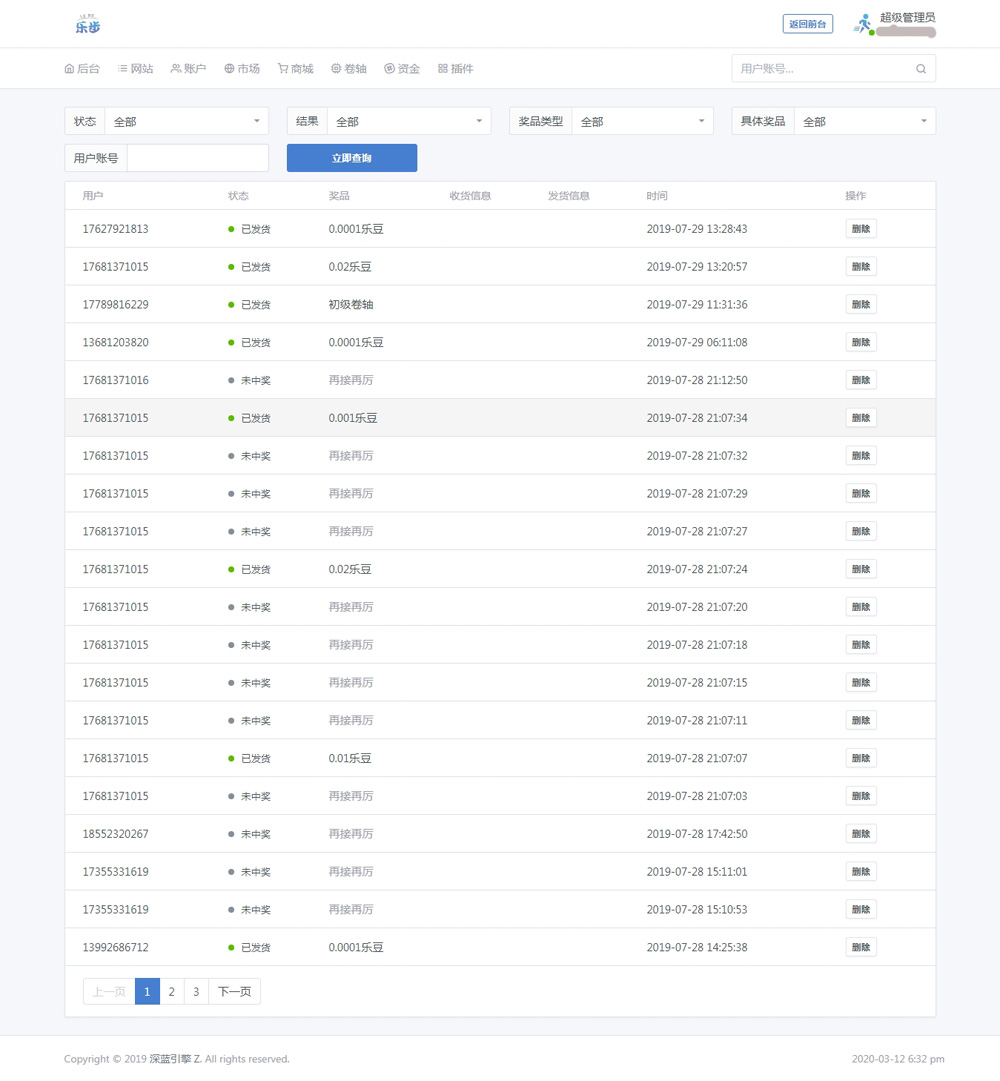
Task: Click the 乐步 logo icon
Action: [88, 25]
